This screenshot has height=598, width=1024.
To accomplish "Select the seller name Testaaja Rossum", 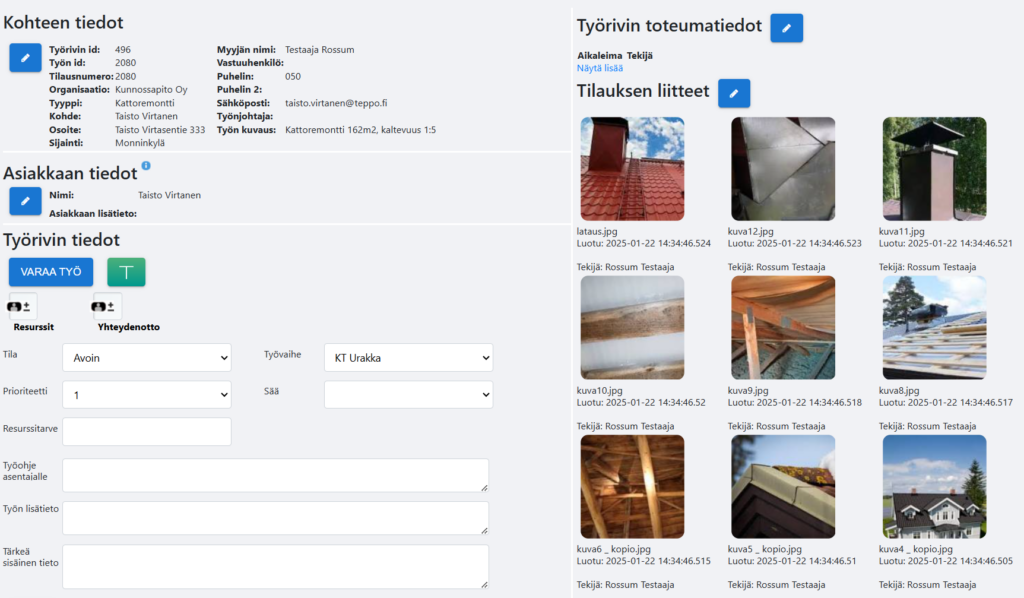I will [319, 50].
